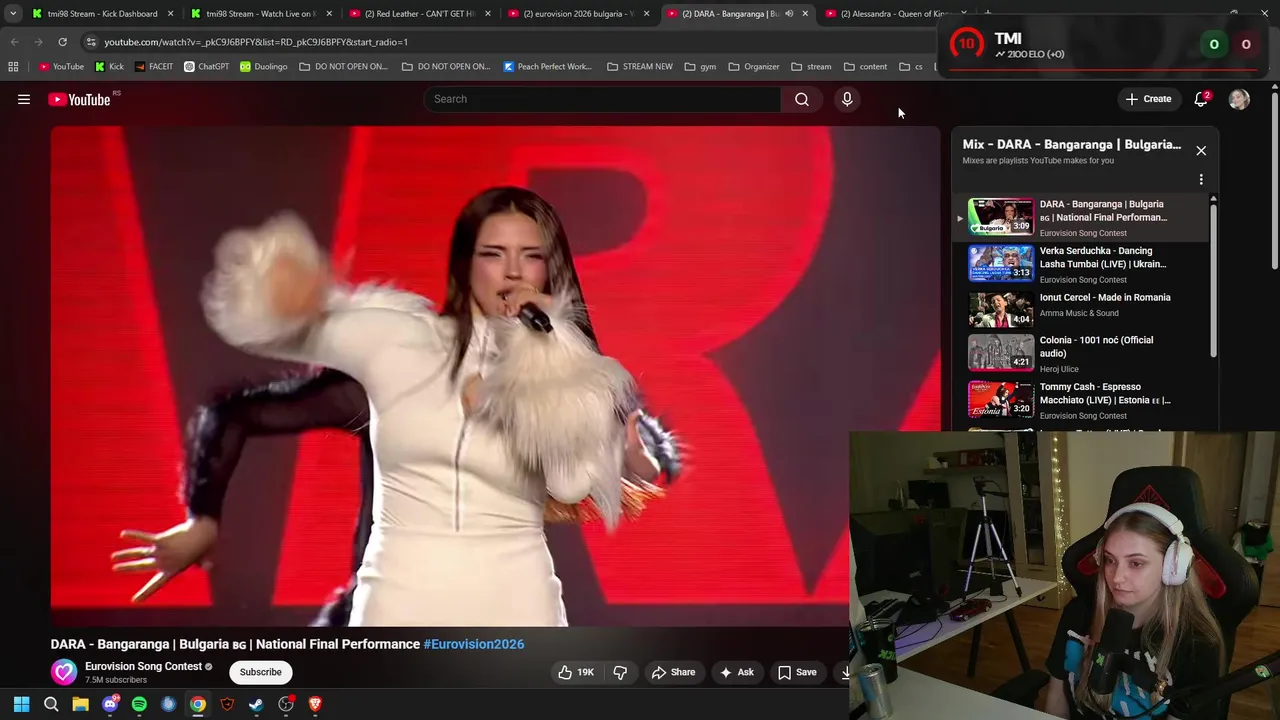Open the Kick bookmark

(110, 67)
